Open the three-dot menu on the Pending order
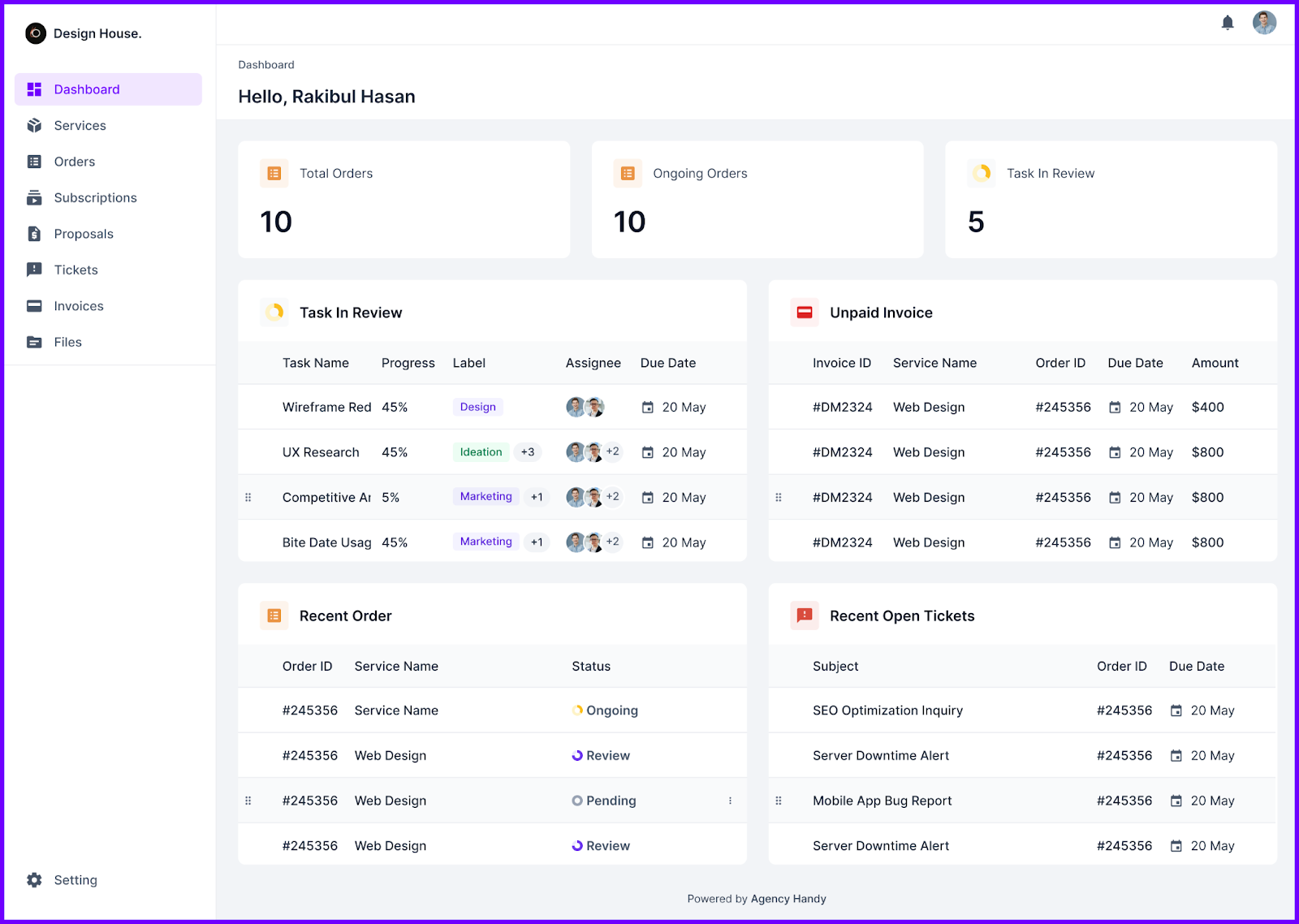This screenshot has height=924, width=1299. [730, 801]
